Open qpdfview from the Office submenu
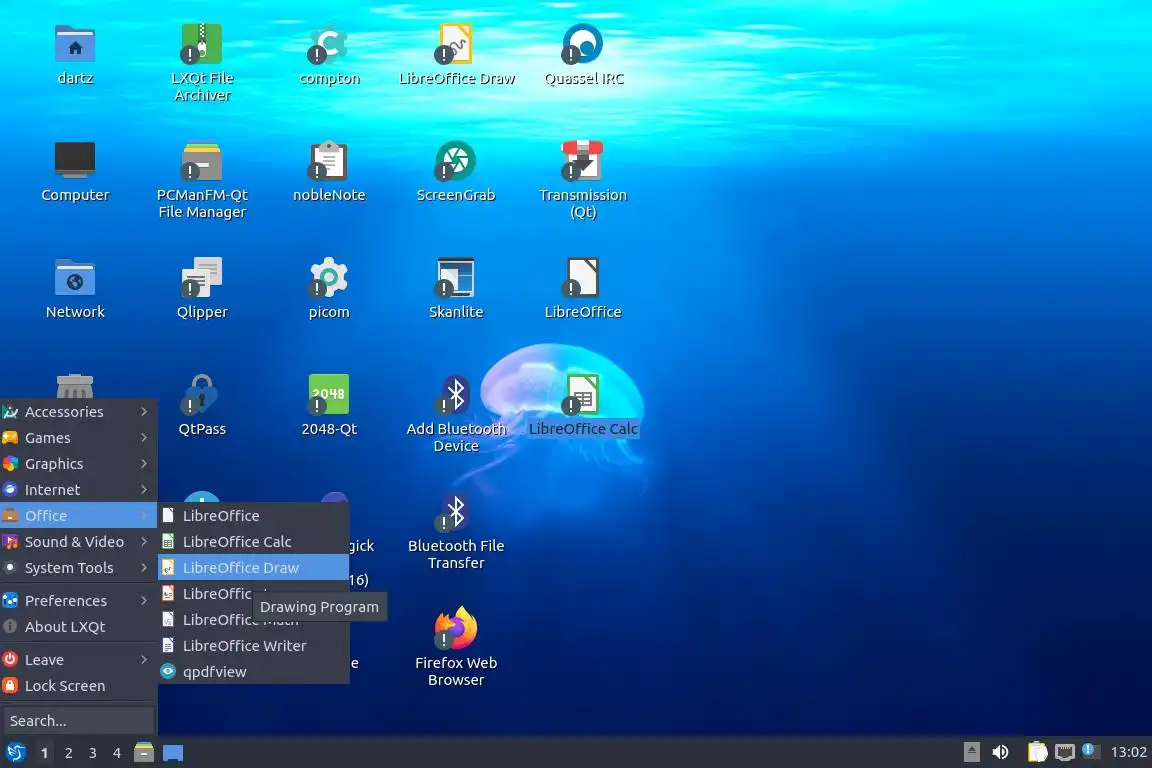 pyautogui.click(x=253, y=672)
